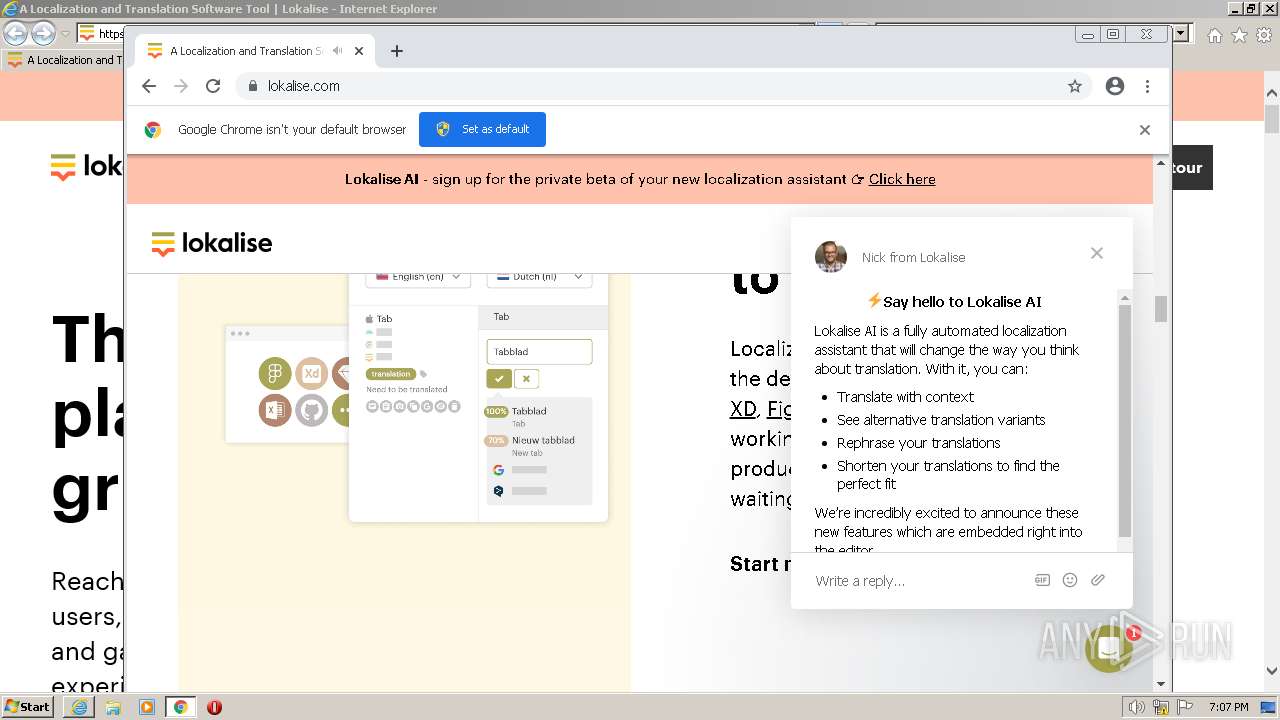Click the red stop-sign taskbar icon
This screenshot has width=1280, height=720.
tap(214, 707)
